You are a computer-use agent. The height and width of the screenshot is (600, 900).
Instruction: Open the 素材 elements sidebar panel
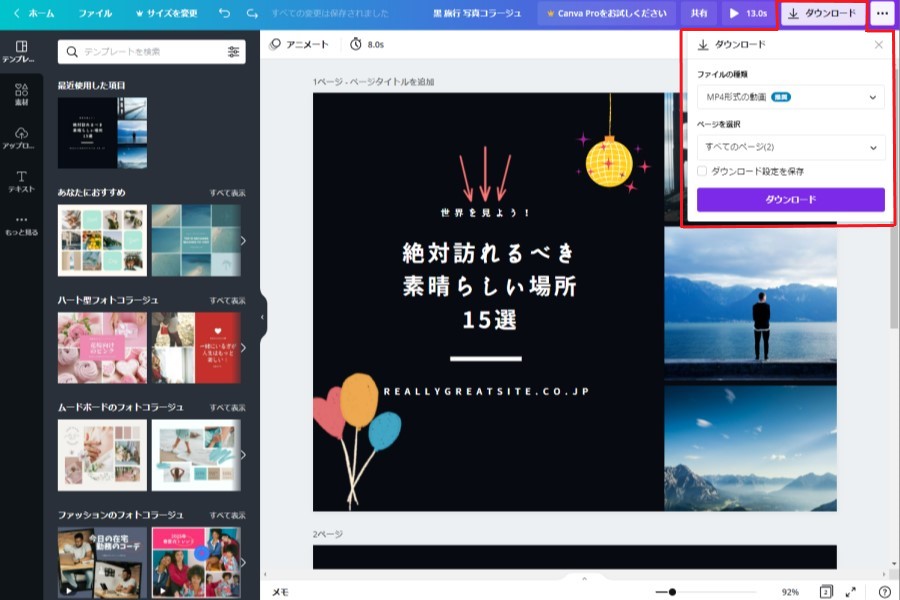[x=21, y=95]
